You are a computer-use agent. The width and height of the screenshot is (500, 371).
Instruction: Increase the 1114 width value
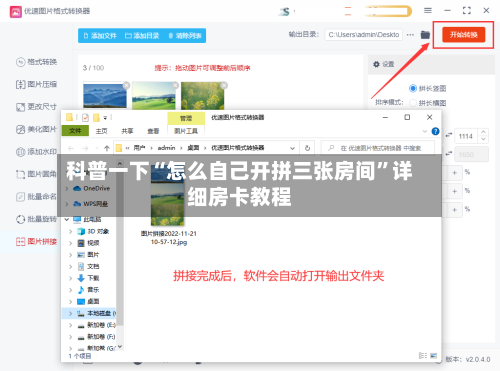(483, 133)
